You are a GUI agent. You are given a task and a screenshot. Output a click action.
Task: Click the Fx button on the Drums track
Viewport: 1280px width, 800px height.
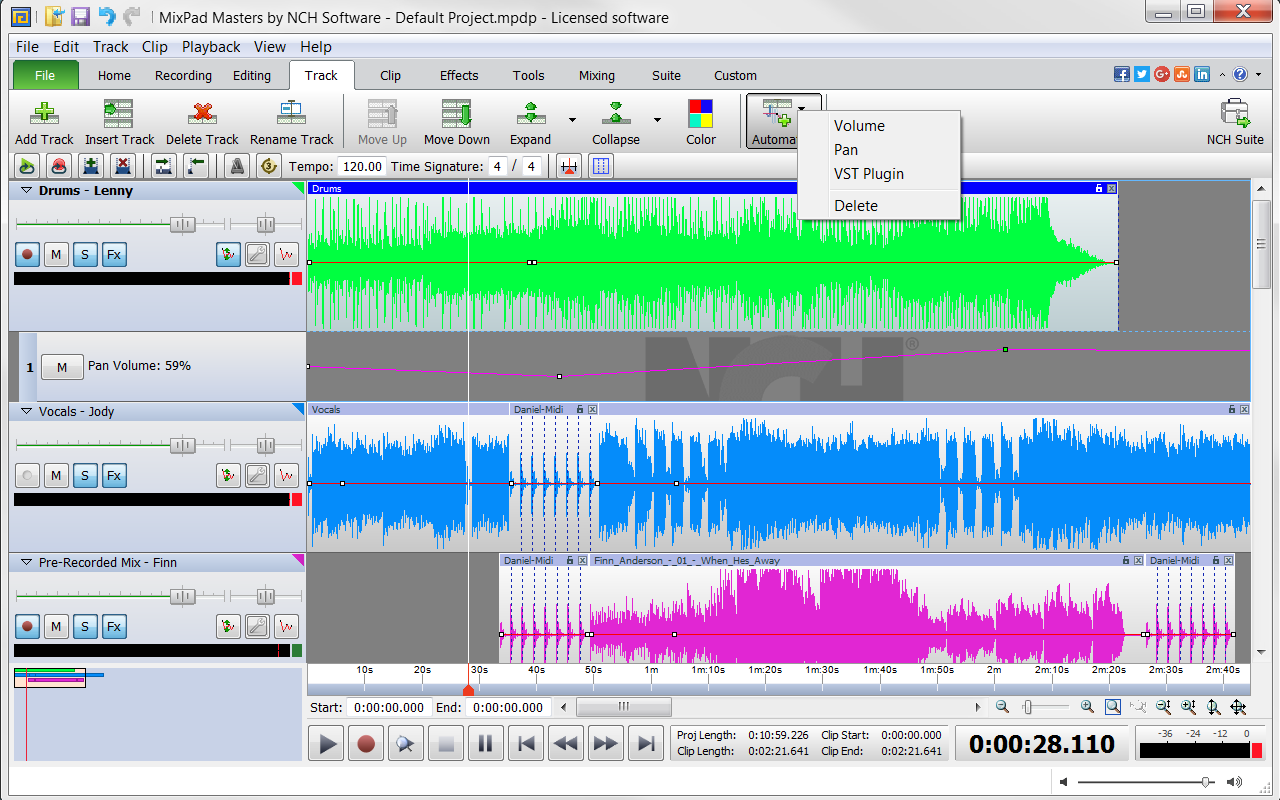point(114,254)
